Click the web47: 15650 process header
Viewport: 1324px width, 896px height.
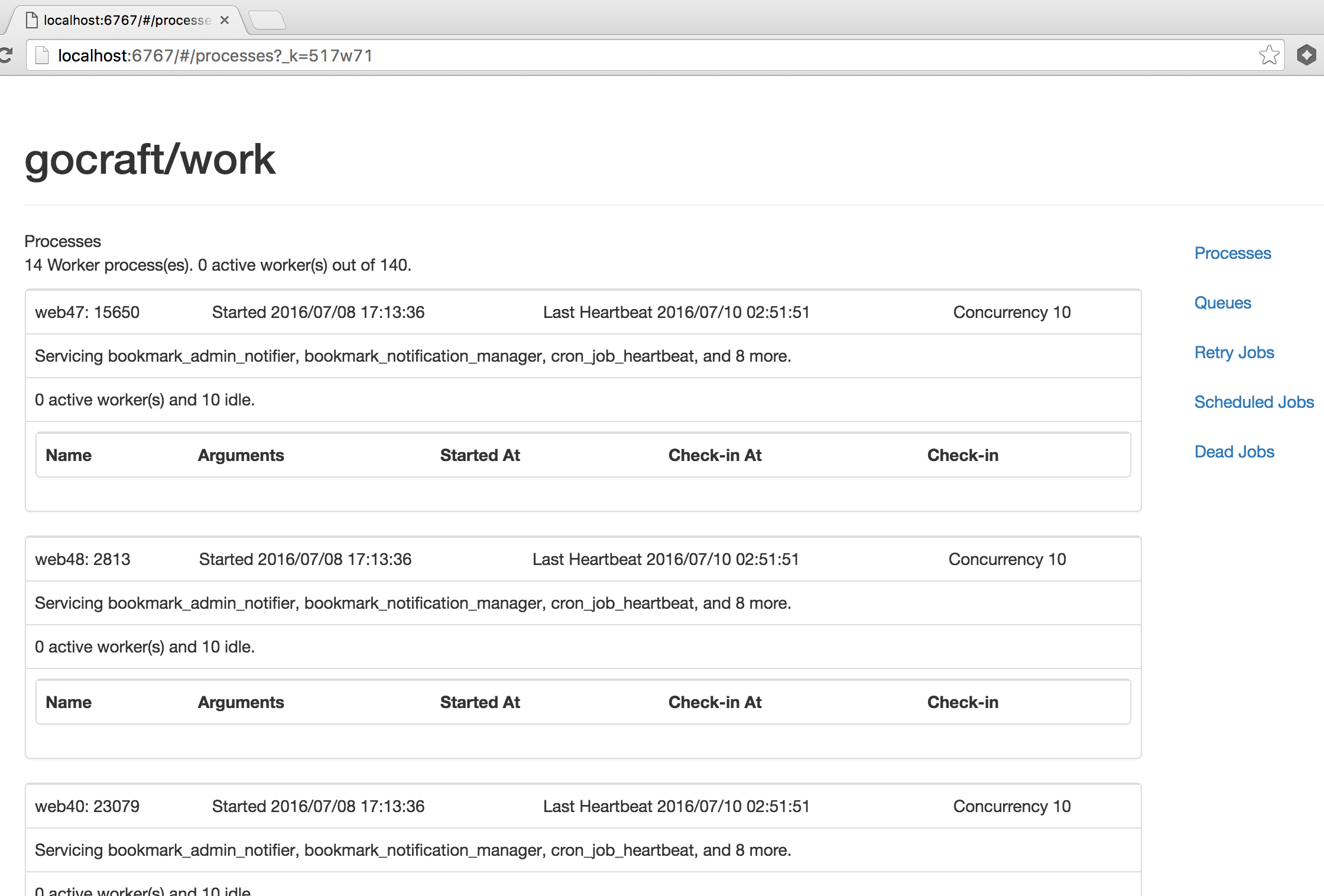point(87,312)
